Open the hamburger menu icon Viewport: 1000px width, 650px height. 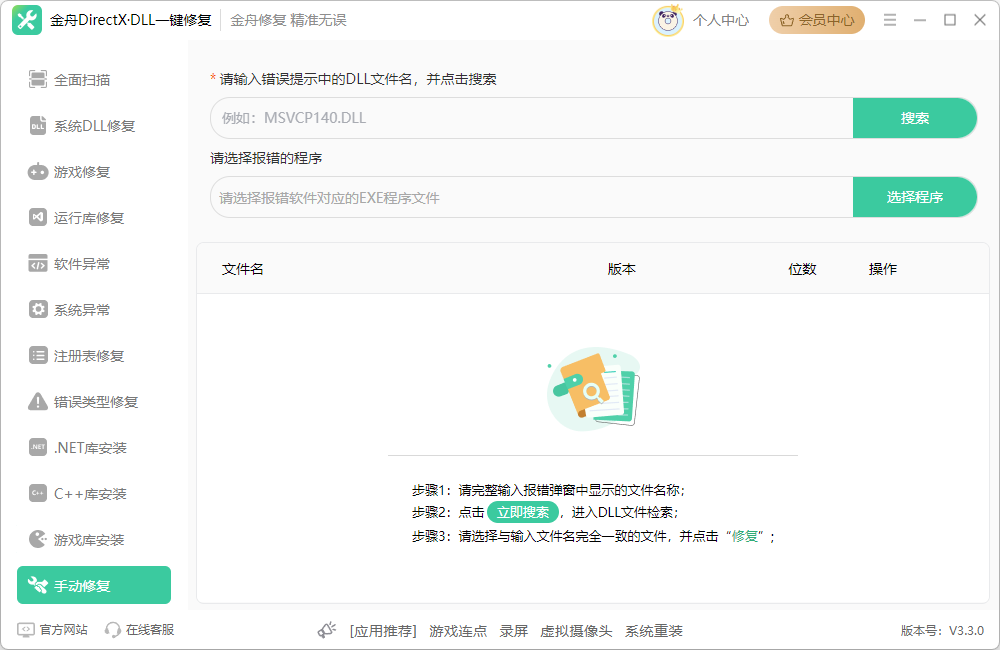[890, 20]
